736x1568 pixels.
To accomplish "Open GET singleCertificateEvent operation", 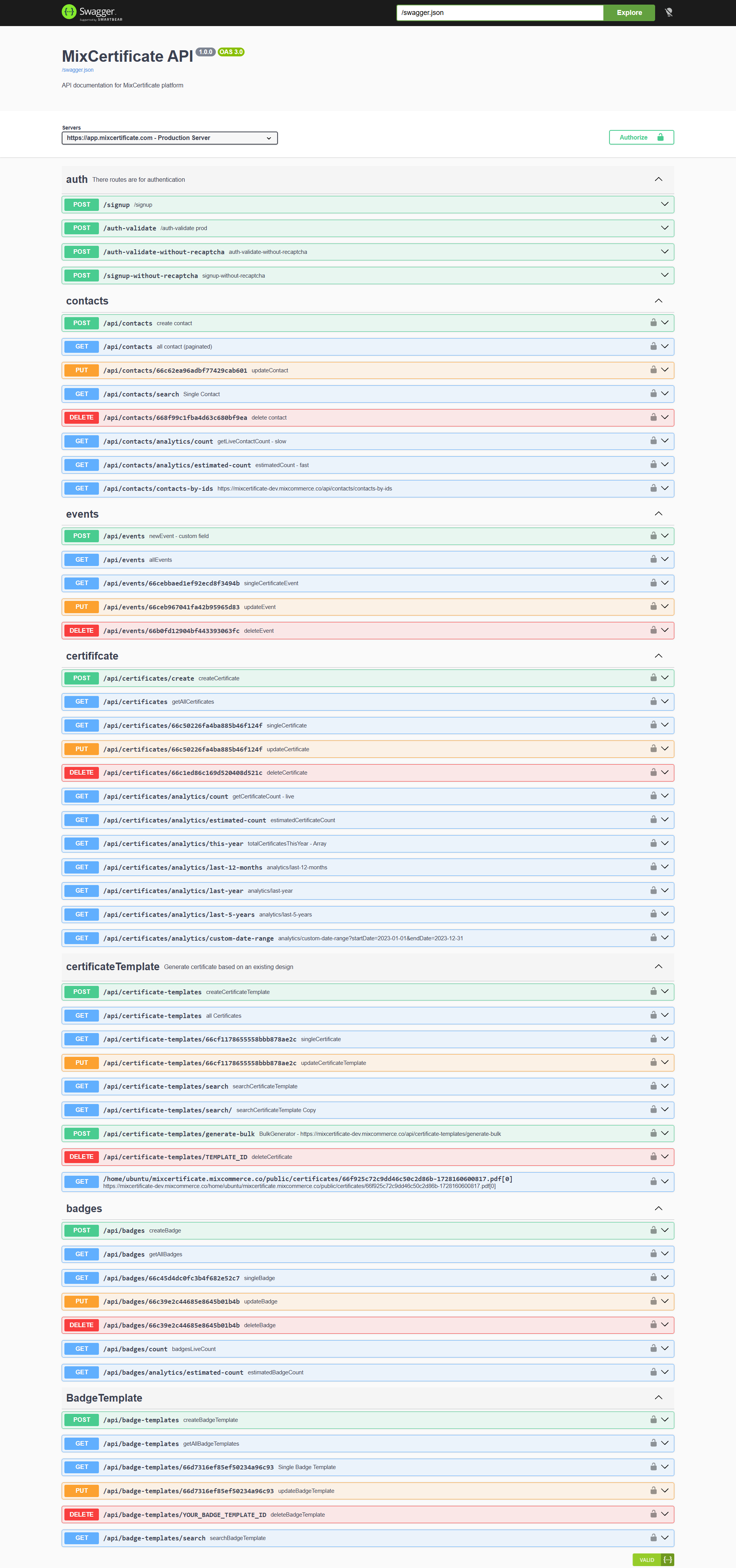I will (367, 583).
